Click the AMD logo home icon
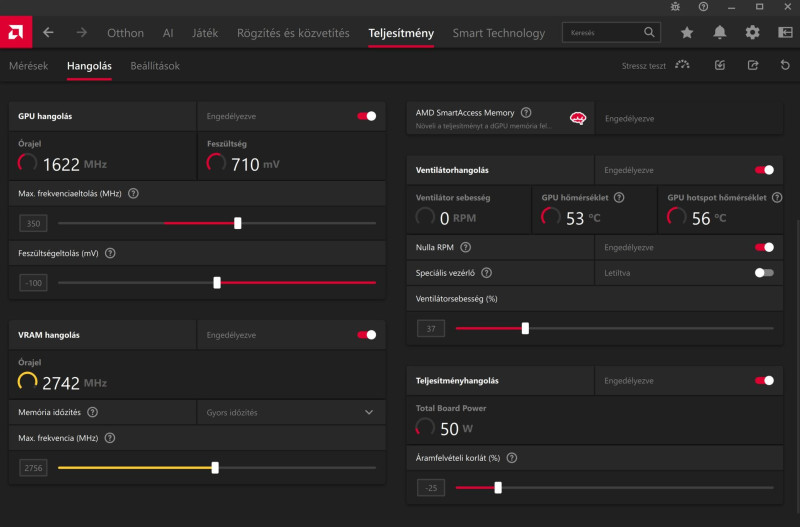 (16, 32)
